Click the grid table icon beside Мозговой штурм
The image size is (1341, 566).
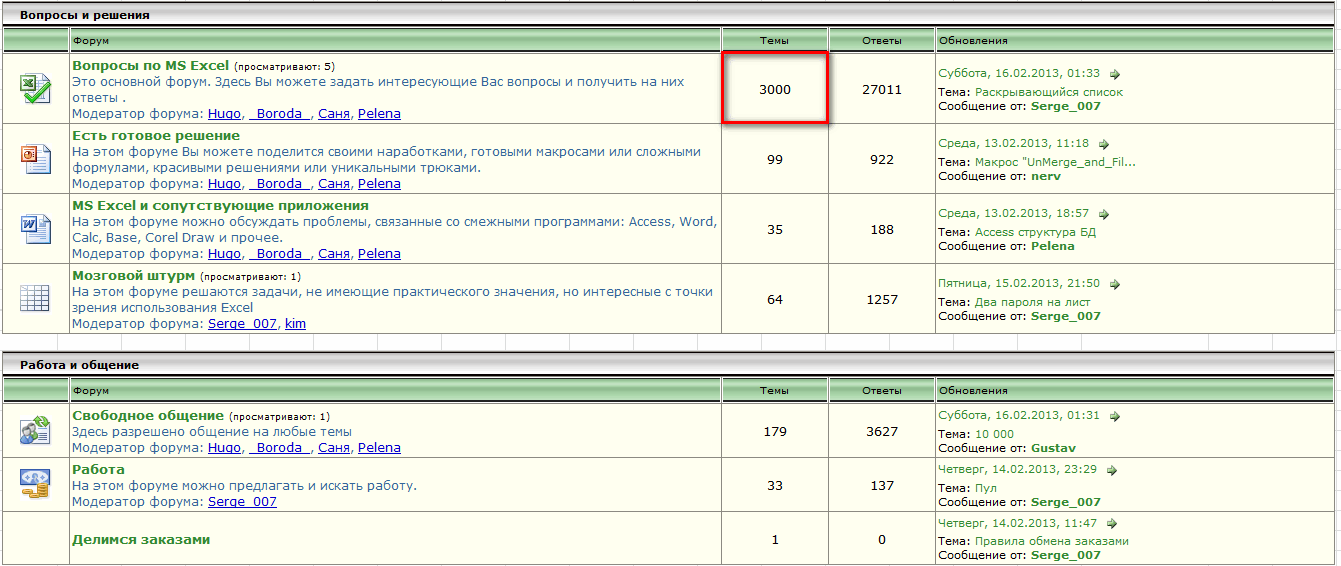(x=35, y=299)
